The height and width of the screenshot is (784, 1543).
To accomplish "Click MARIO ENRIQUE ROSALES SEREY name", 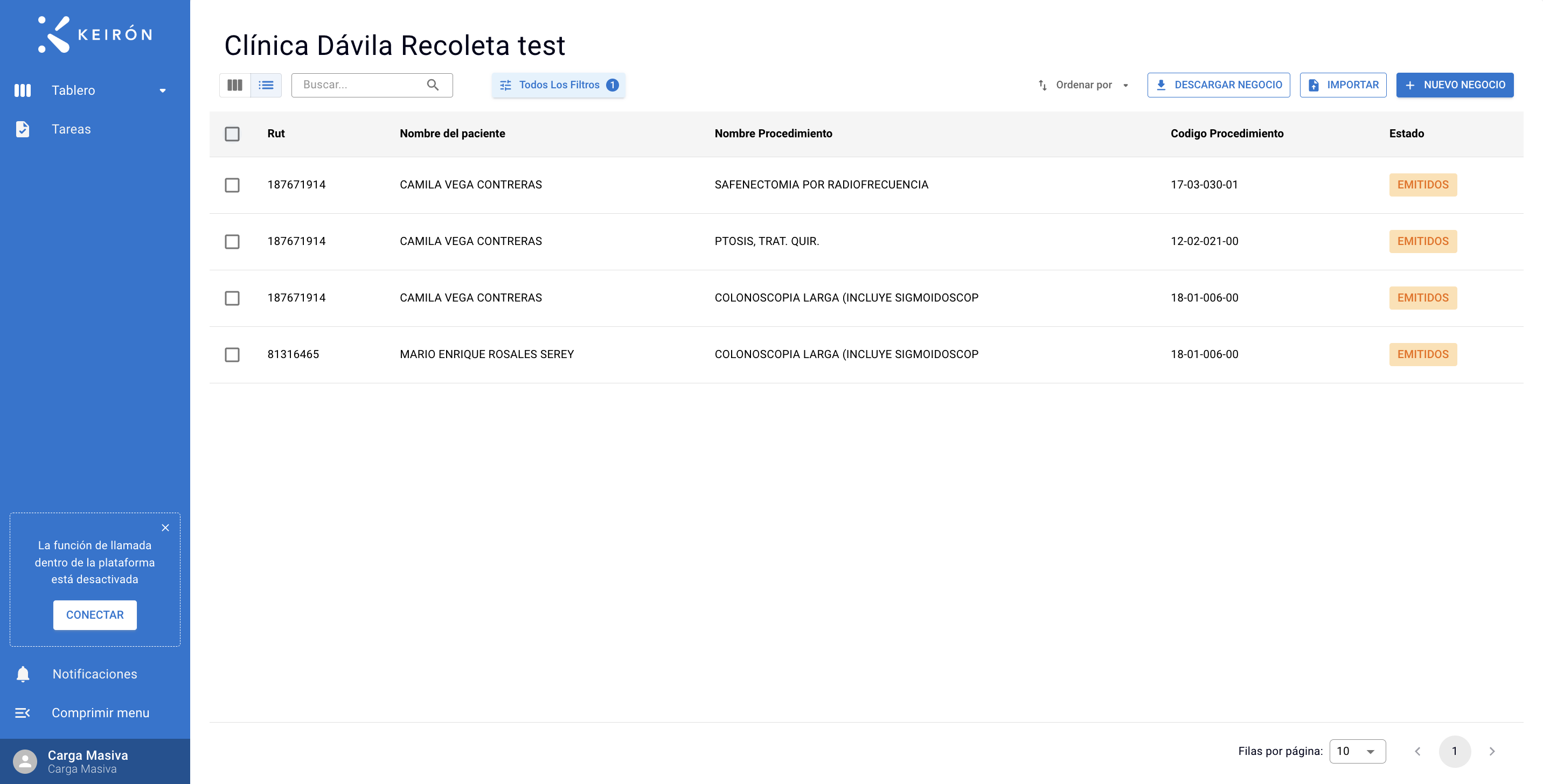I will [x=486, y=354].
